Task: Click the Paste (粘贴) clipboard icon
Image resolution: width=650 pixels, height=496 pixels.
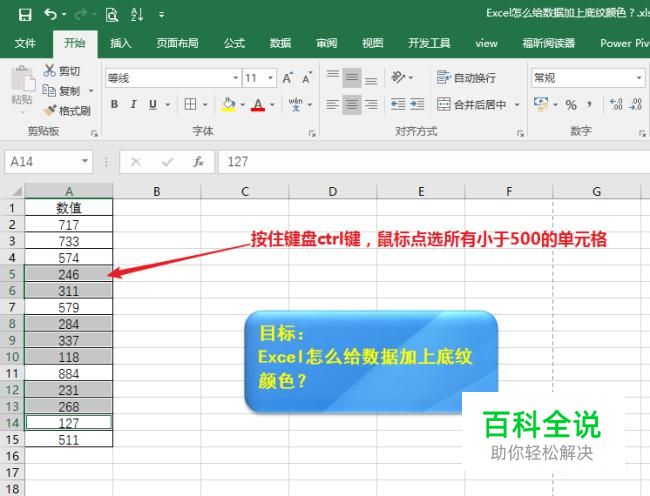Action: coord(22,79)
